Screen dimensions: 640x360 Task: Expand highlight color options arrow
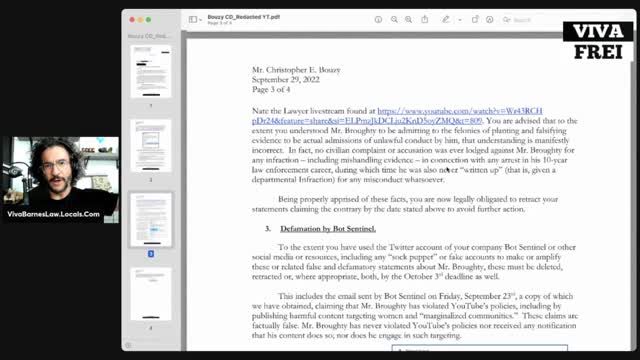(x=460, y=20)
